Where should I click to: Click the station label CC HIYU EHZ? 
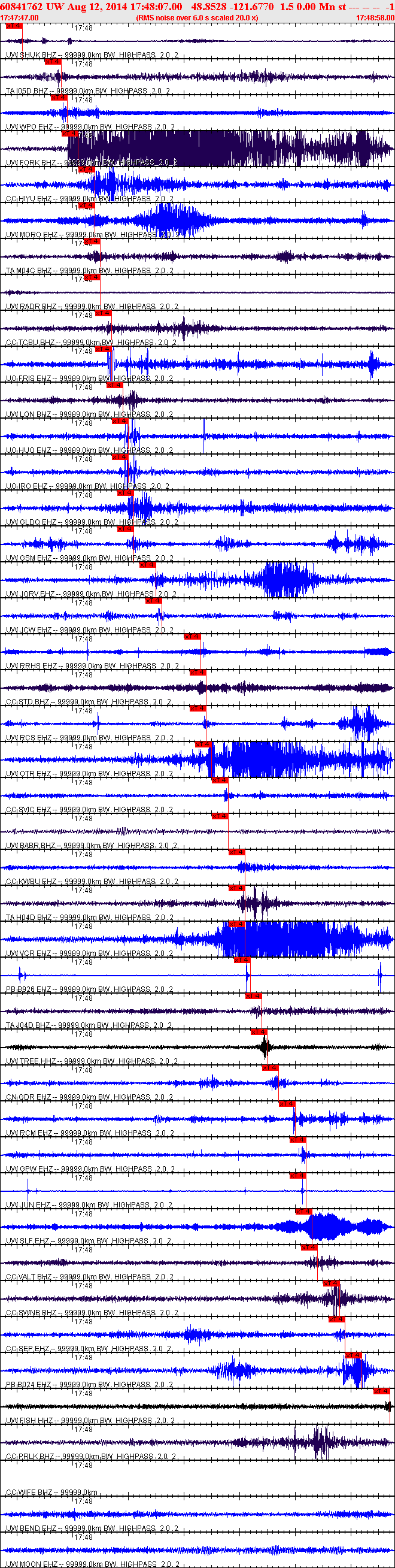pyautogui.click(x=29, y=199)
